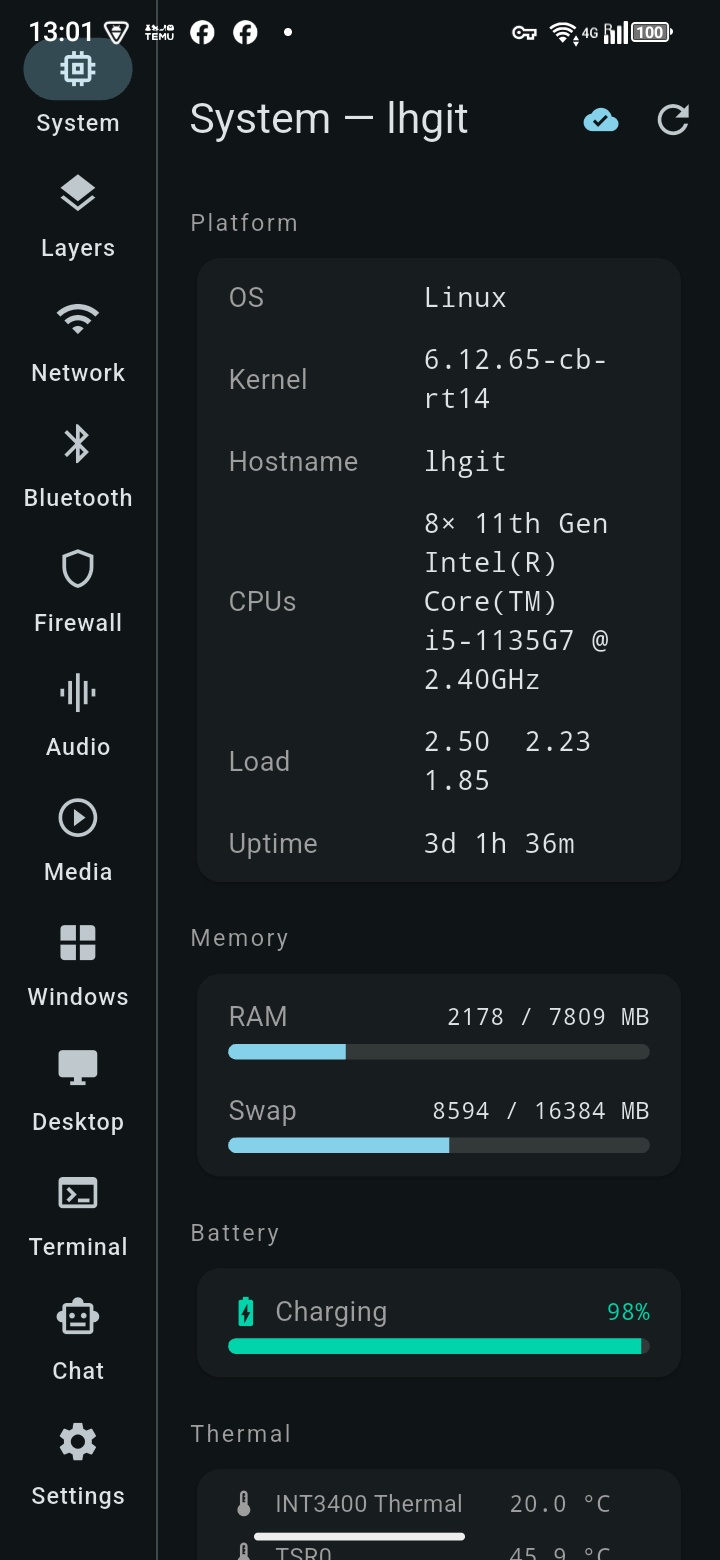Tap the status bar clock '13:01'

(x=61, y=33)
